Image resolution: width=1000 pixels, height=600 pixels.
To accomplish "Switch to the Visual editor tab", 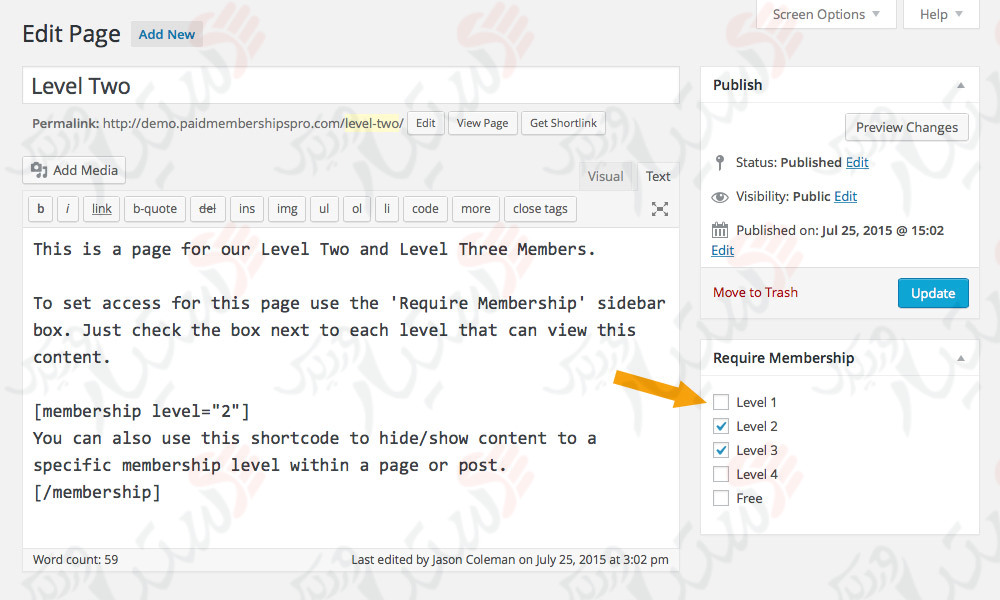I will [605, 176].
